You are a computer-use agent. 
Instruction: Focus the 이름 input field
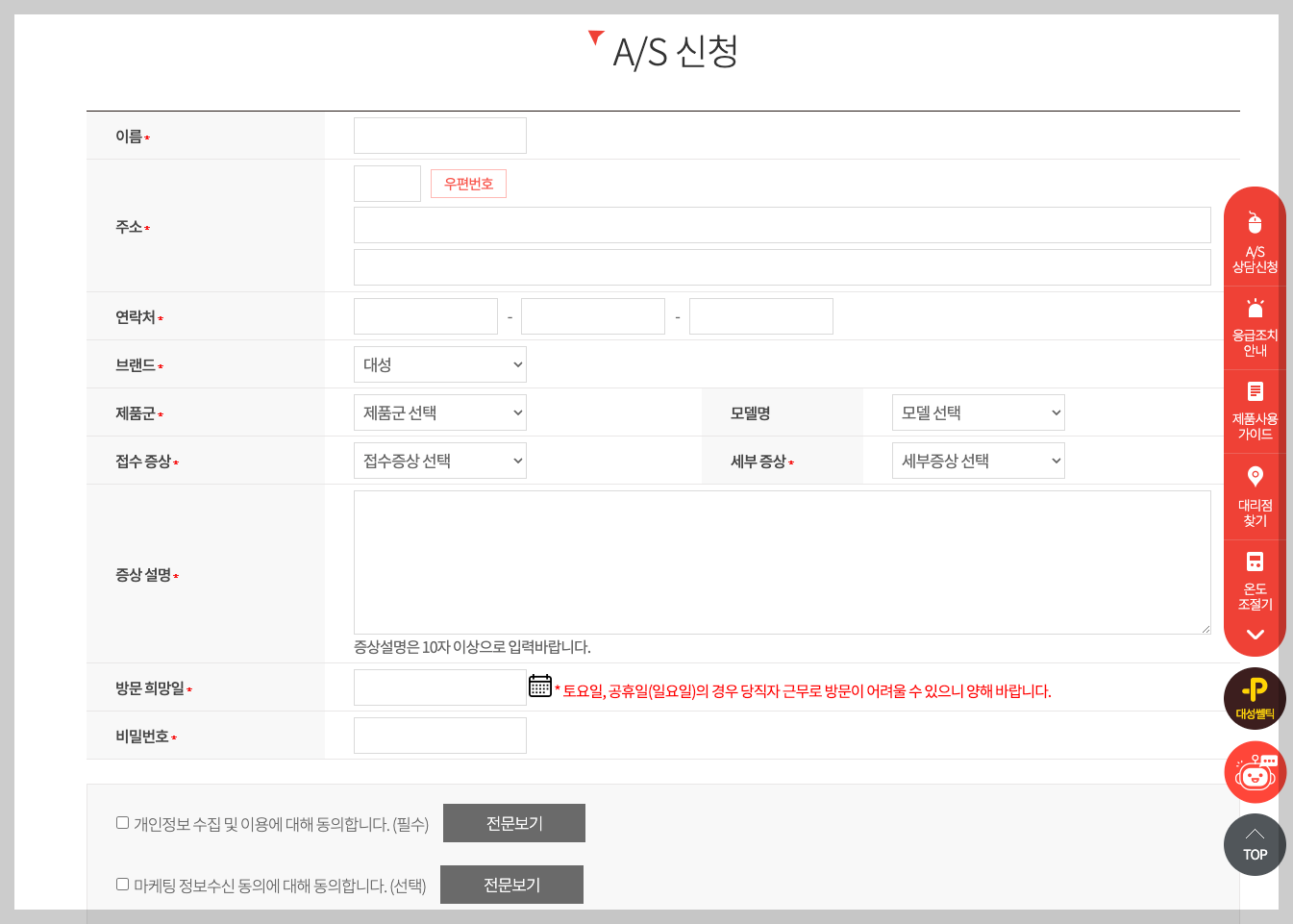point(440,136)
